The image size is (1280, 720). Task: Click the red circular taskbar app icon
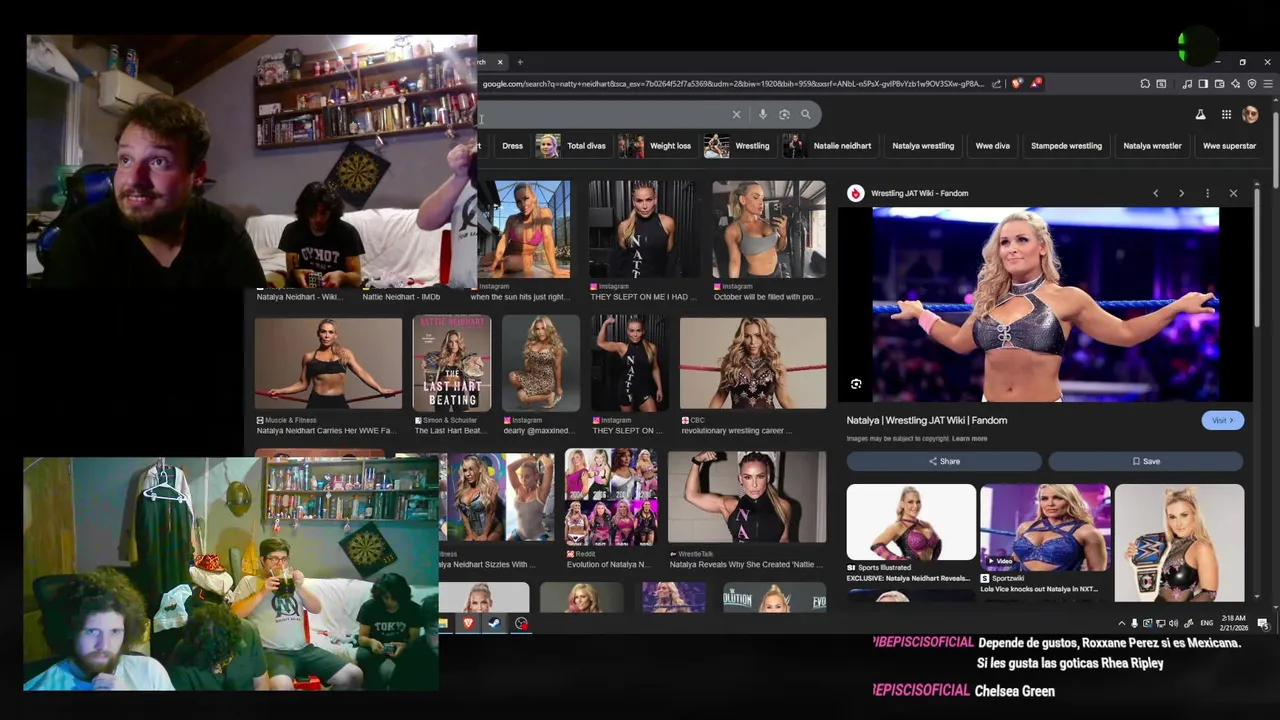point(521,623)
